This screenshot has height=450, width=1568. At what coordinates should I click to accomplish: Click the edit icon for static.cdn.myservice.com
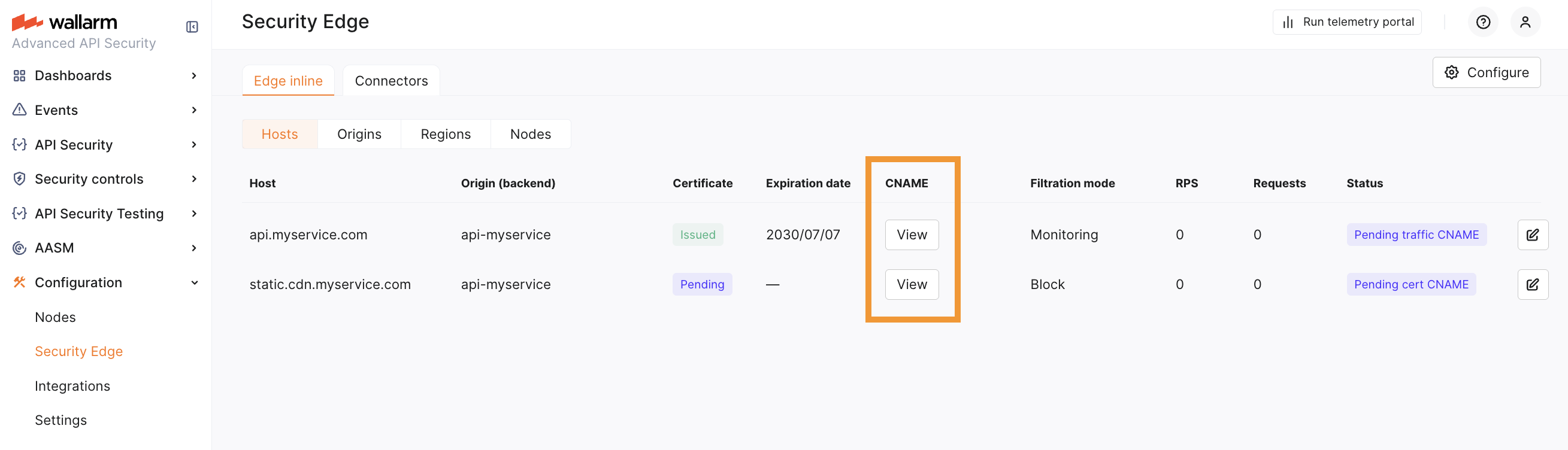tap(1532, 285)
